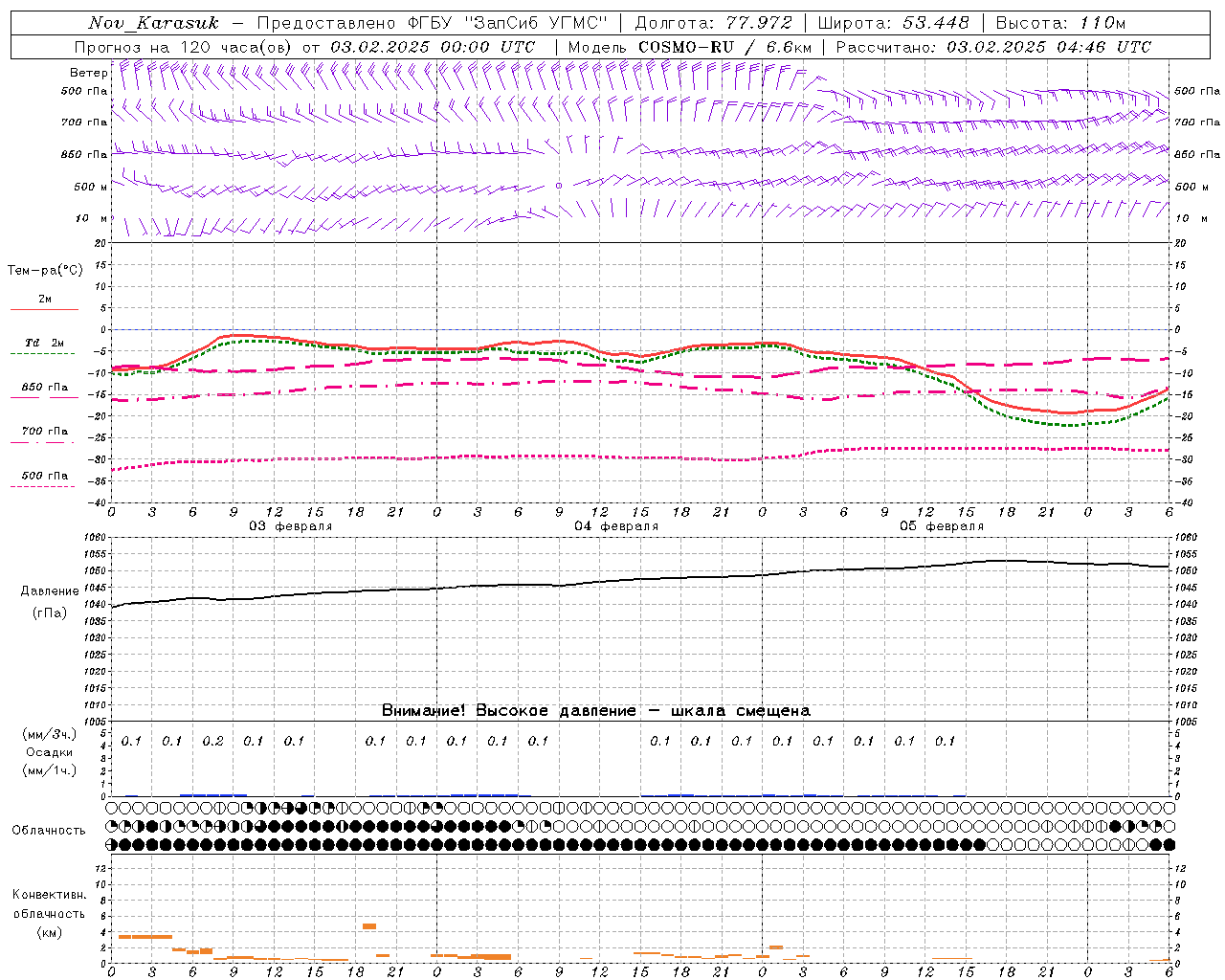Viewport: 1225px width, 980px height.
Task: Click the Давление chart label
Action: point(50,591)
